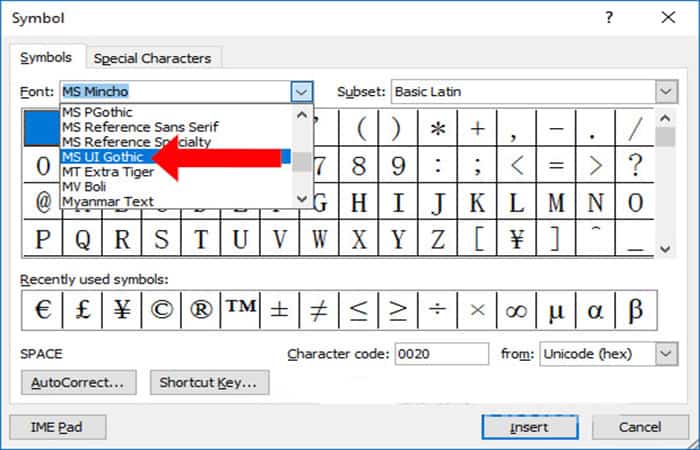Choose the TM trademark recent symbol
The width and height of the screenshot is (700, 450).
240,310
